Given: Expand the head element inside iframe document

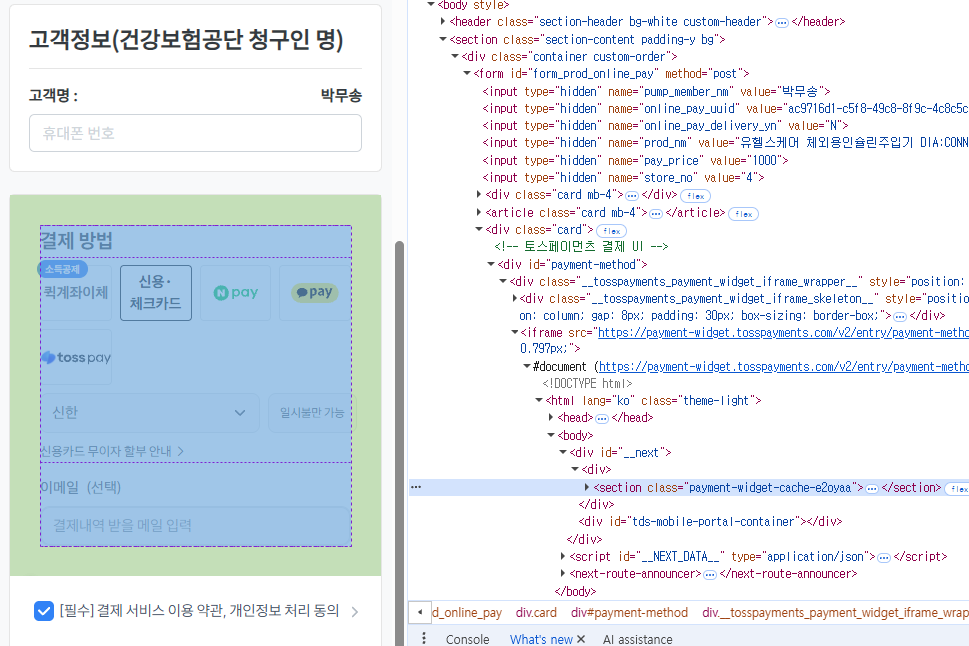Looking at the screenshot, I should pyautogui.click(x=551, y=417).
